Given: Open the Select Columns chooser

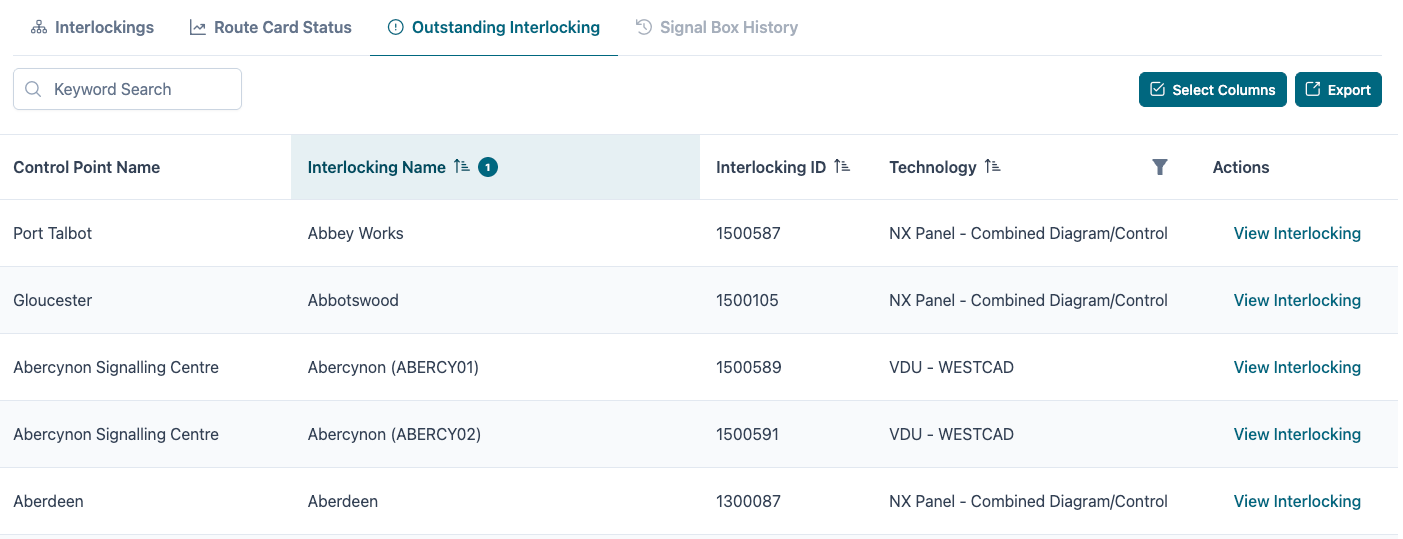Looking at the screenshot, I should (1212, 89).
